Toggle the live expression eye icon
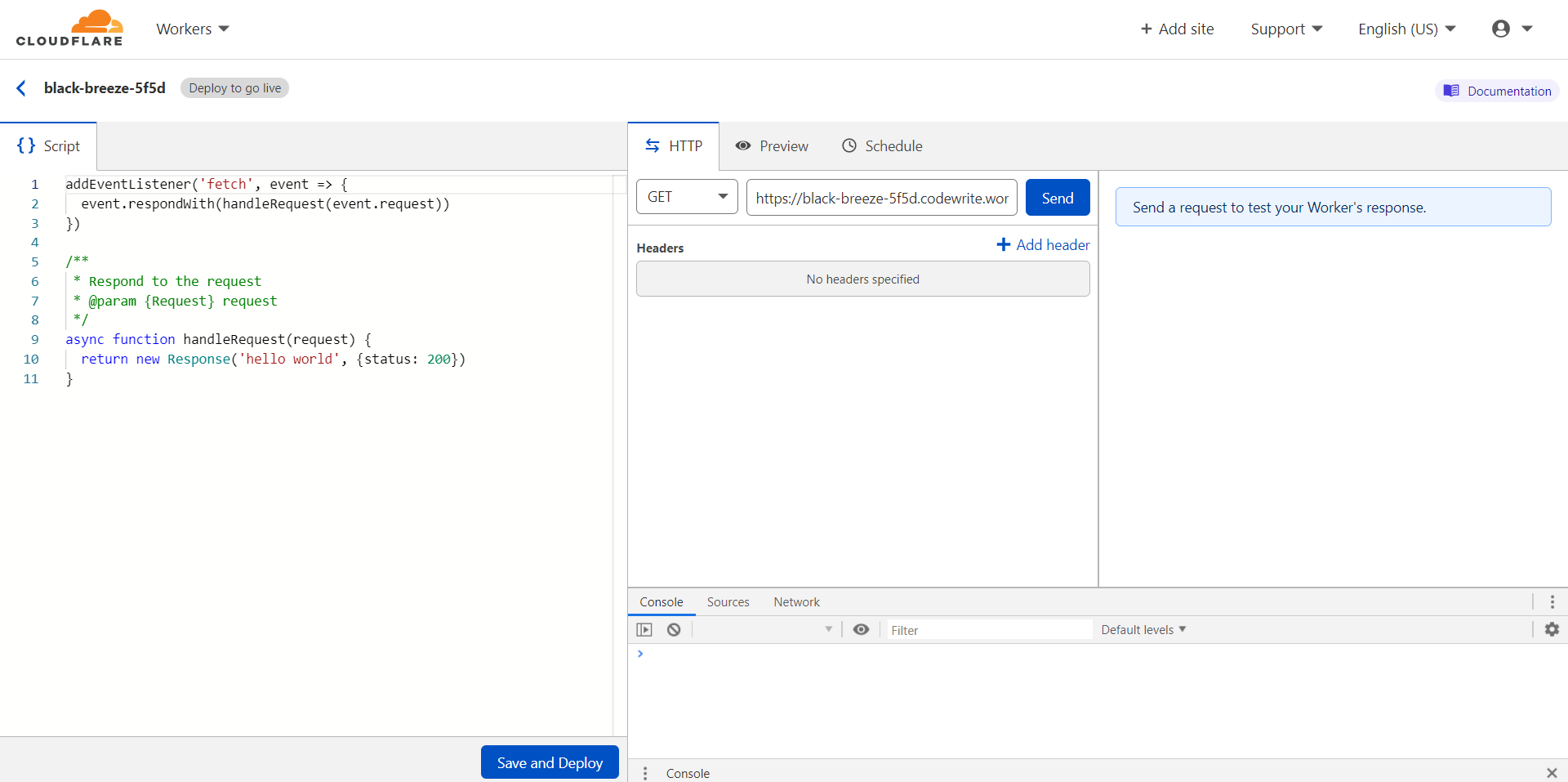The image size is (1568, 782). [861, 630]
